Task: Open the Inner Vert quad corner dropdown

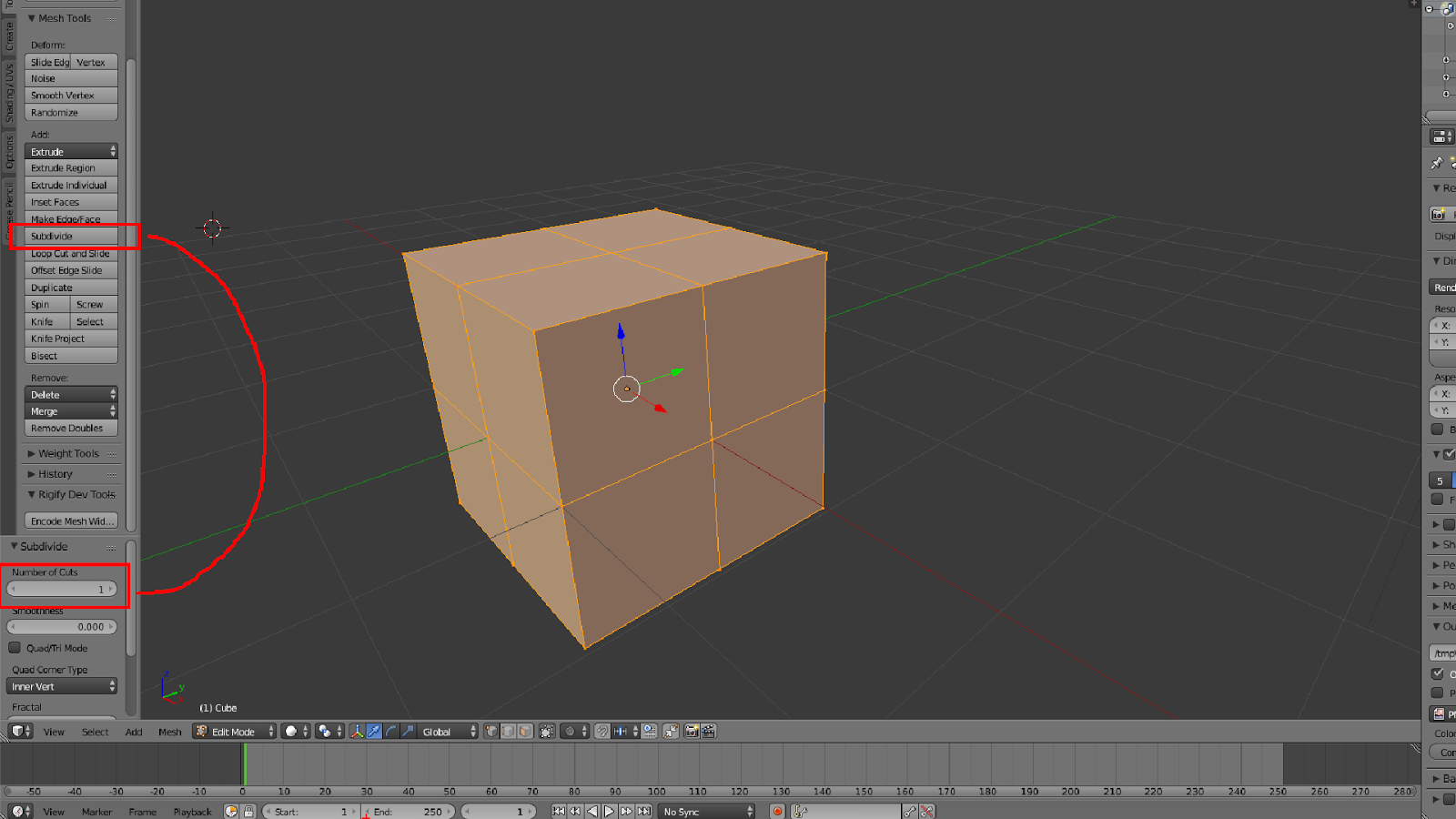Action: coord(61,685)
